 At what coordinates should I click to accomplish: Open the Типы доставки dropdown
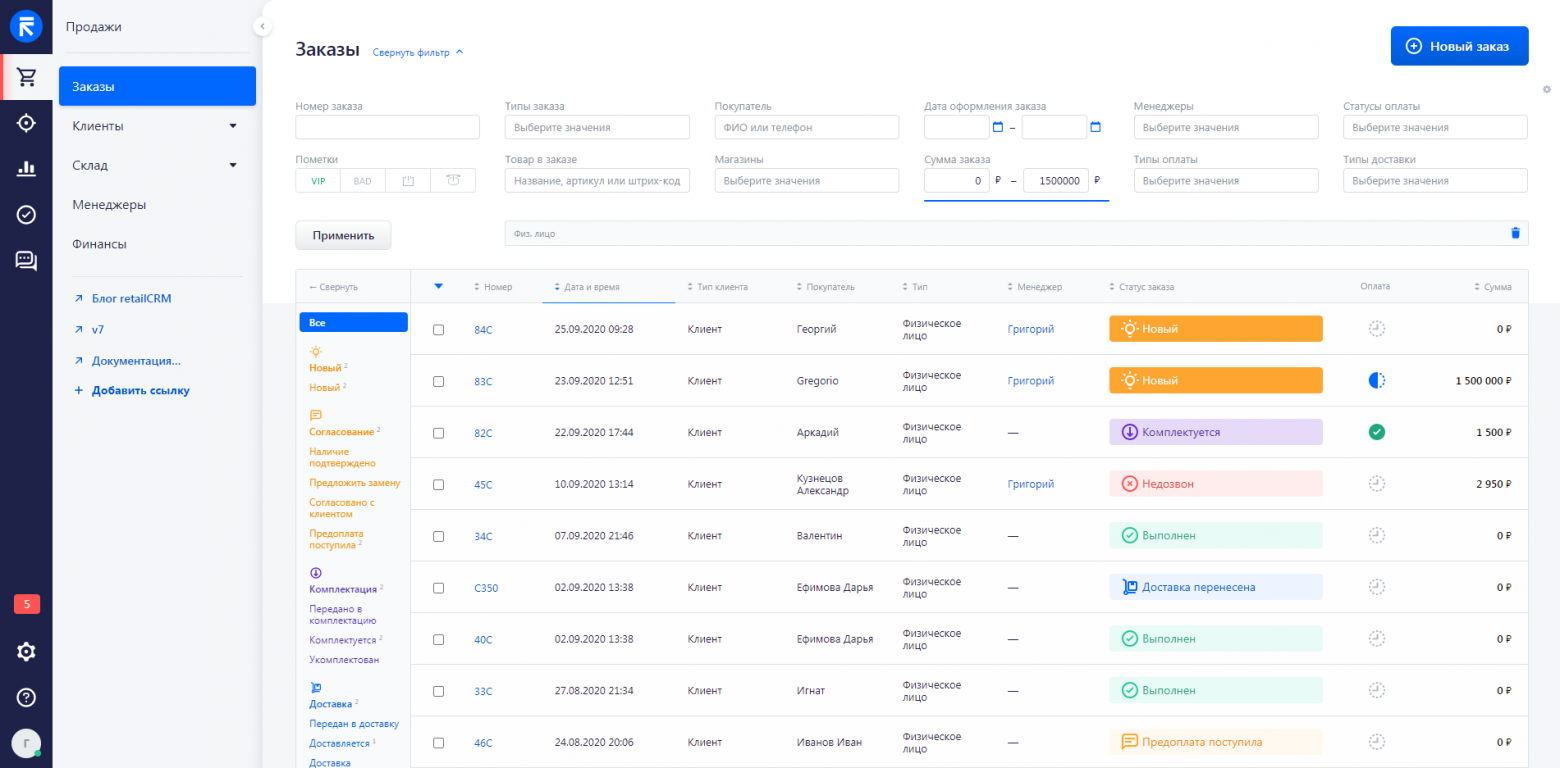(1435, 181)
